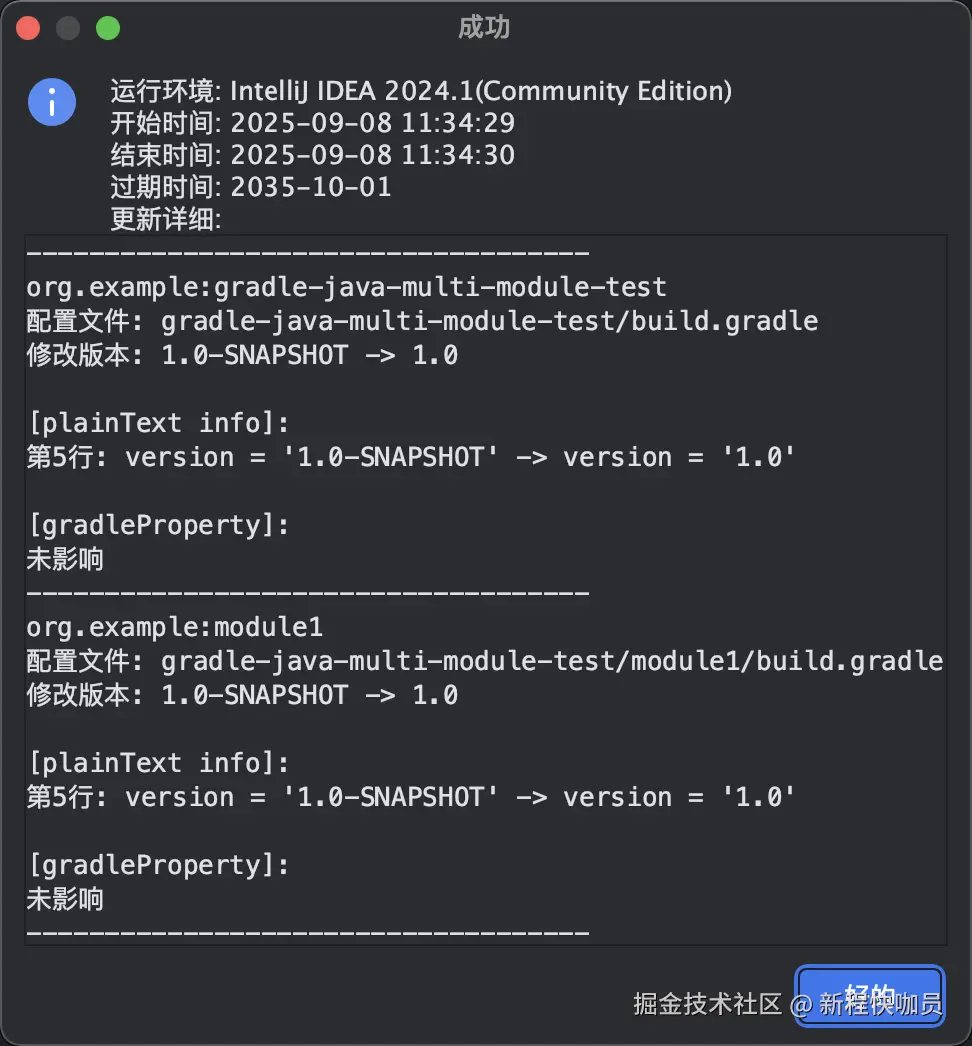Click the blue info icon
Image resolution: width=972 pixels, height=1046 pixels.
point(51,102)
